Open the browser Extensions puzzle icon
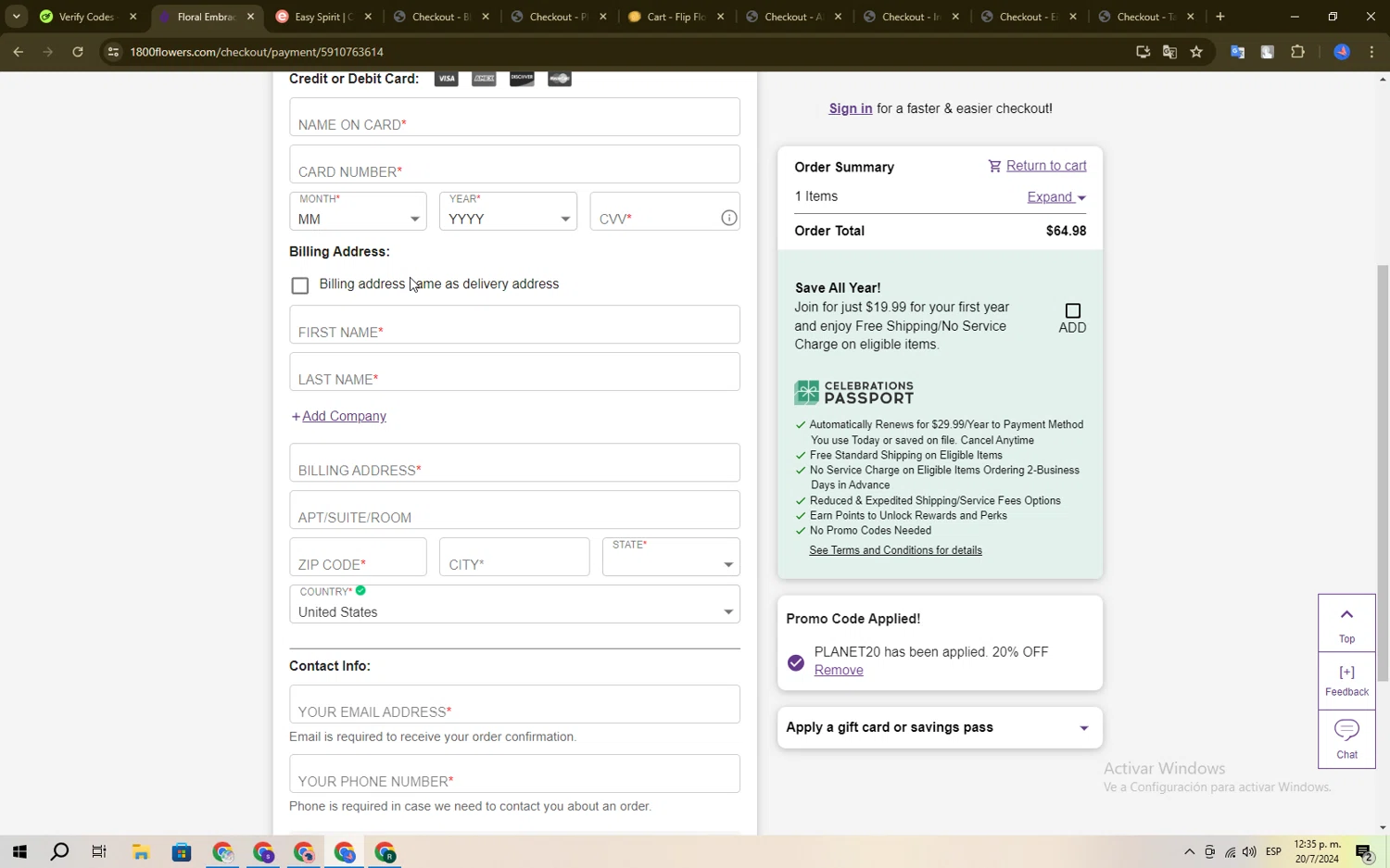 (x=1297, y=52)
